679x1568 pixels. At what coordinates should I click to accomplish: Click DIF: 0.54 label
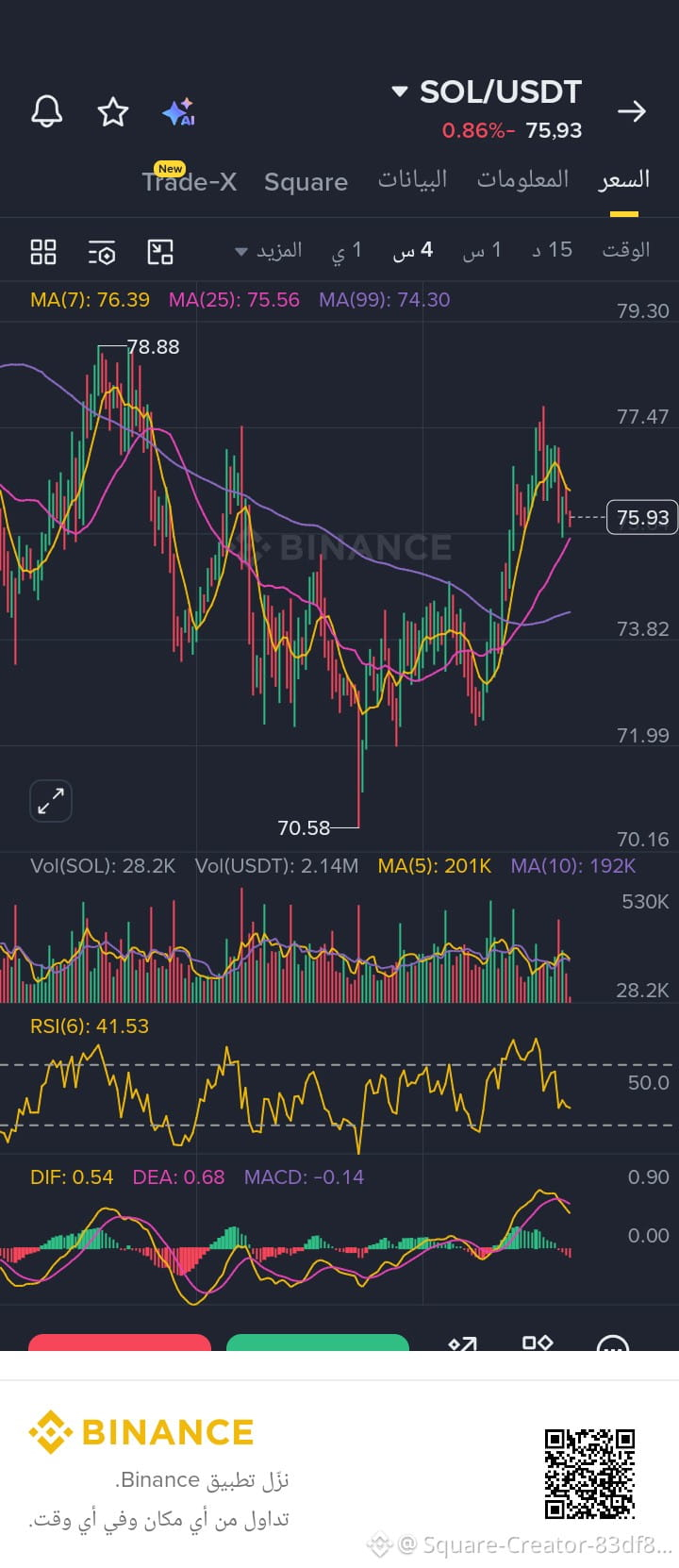[72, 1177]
